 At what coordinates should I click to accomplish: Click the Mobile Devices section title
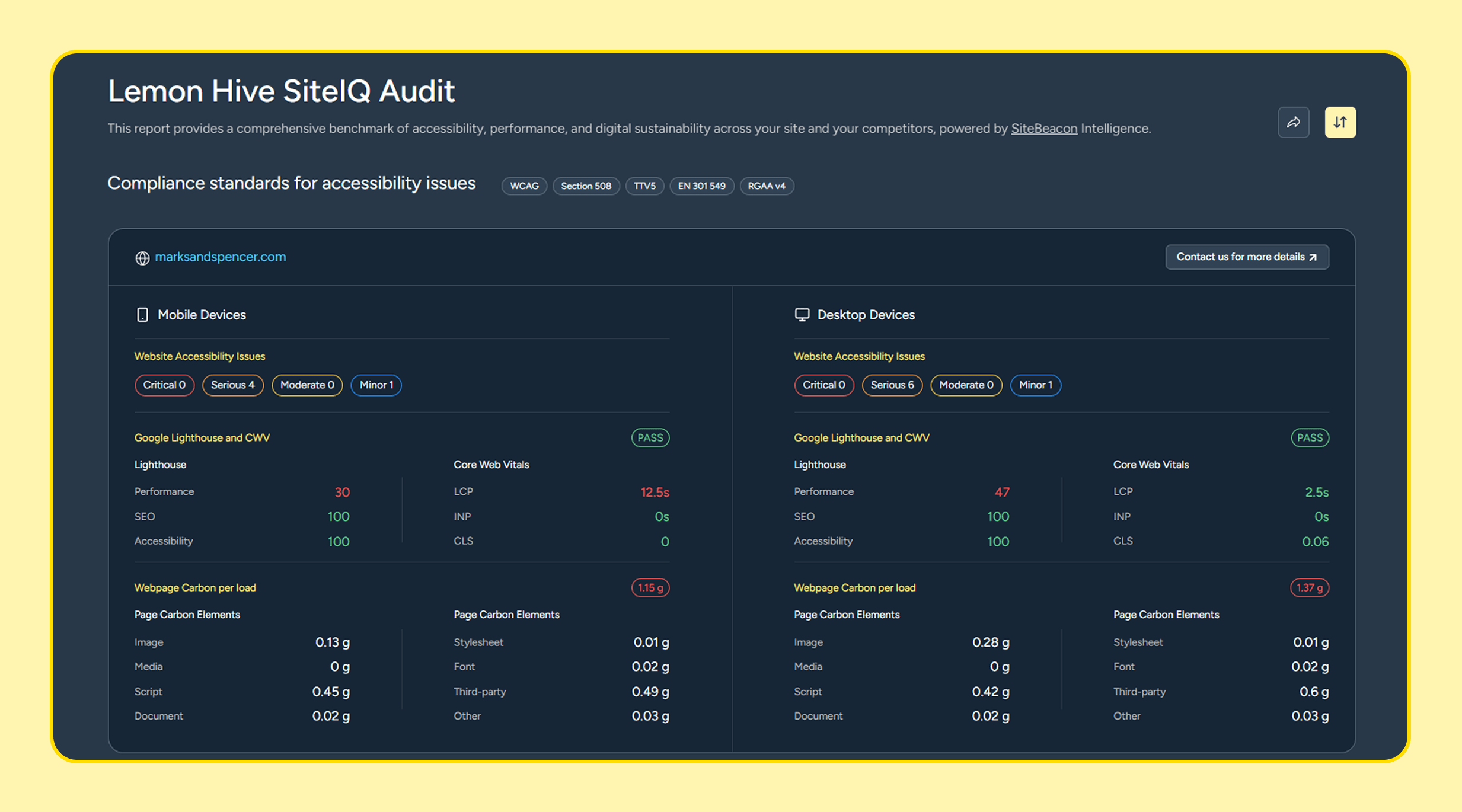[202, 315]
